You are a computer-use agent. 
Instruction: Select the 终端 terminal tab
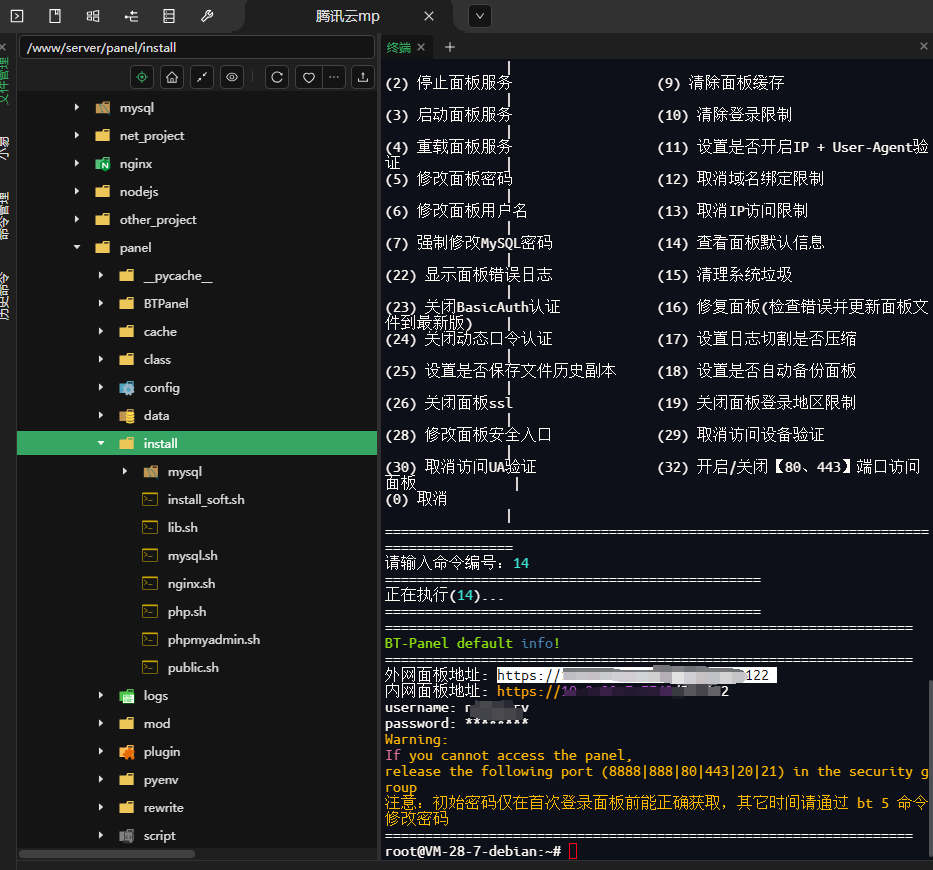399,48
